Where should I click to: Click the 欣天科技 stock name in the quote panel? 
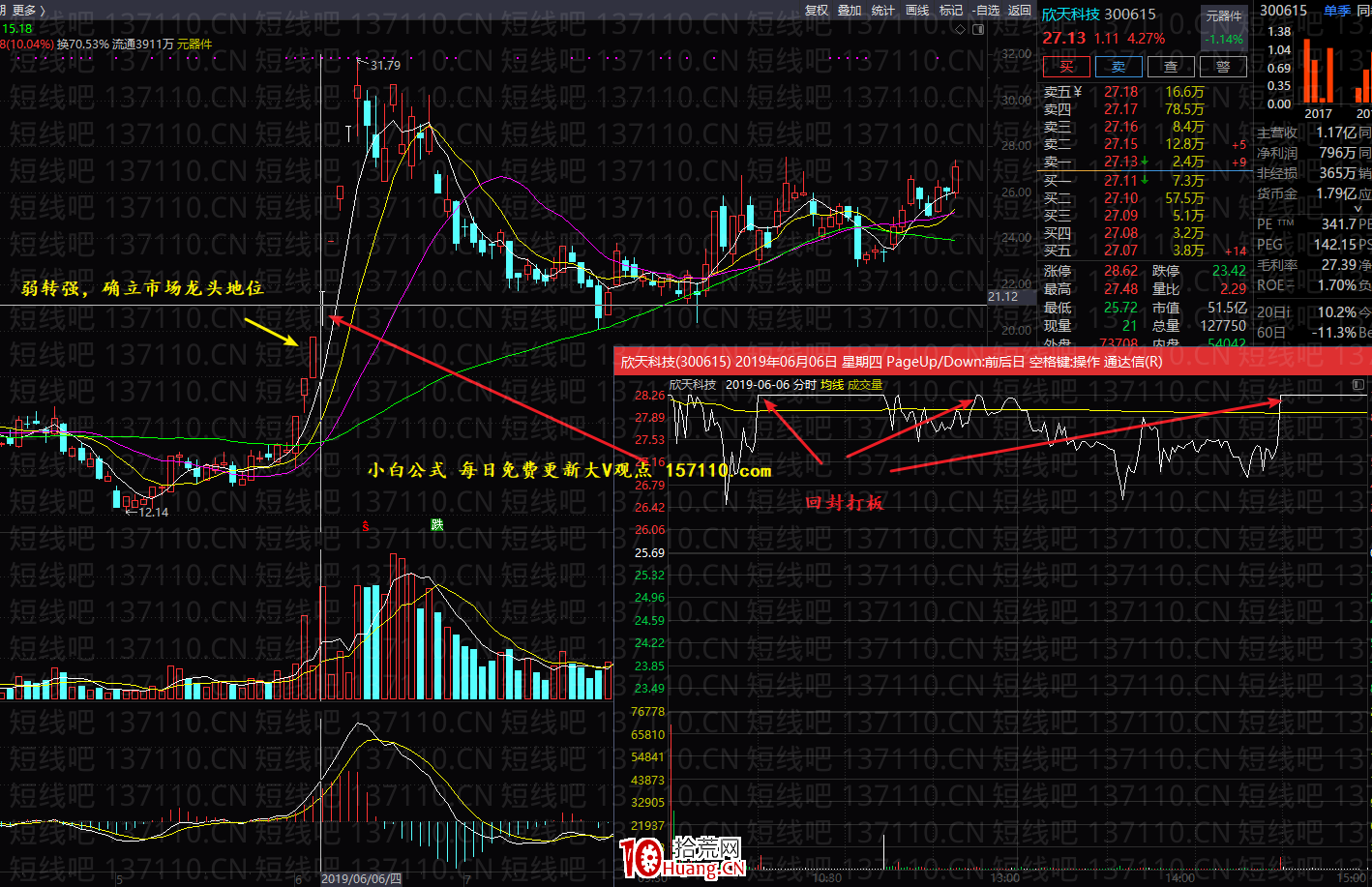point(1070,14)
